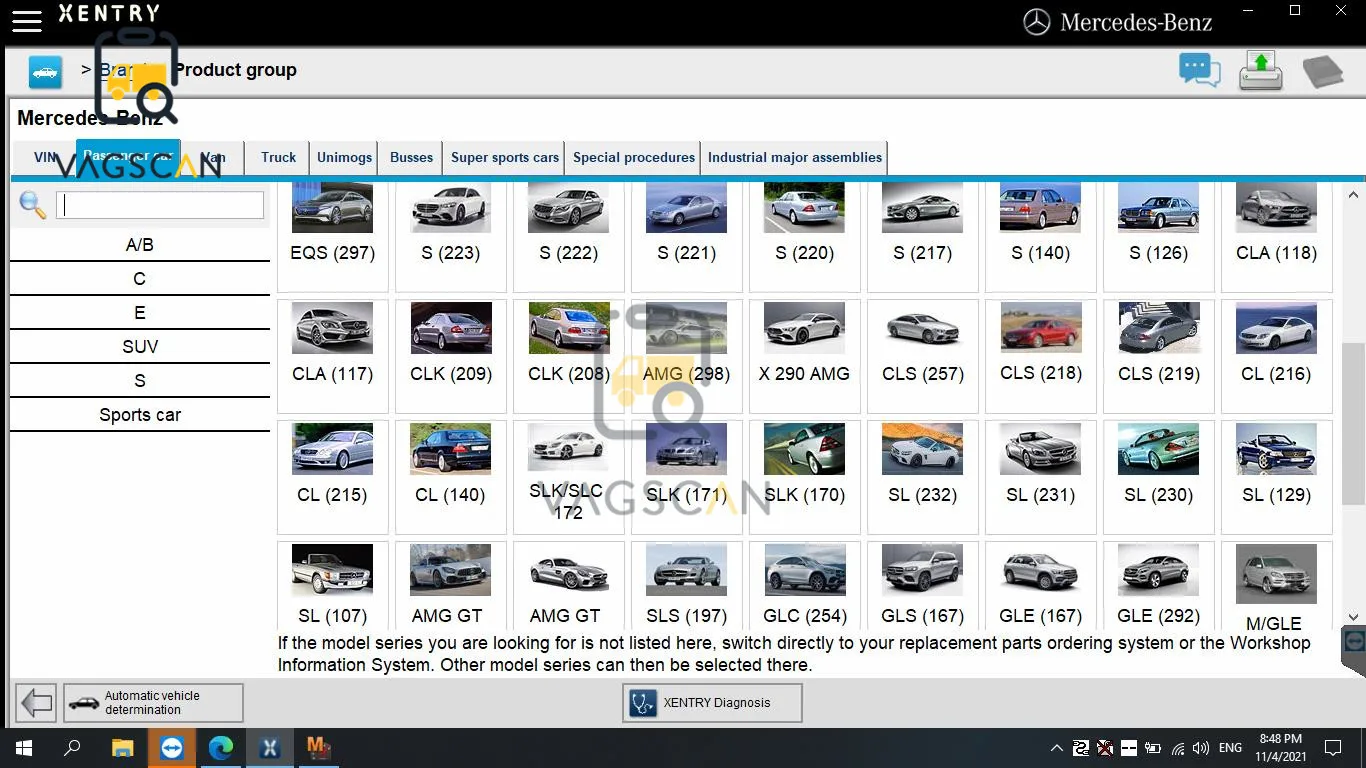Choose the CL (216) model
The height and width of the screenshot is (768, 1366).
[1277, 356]
